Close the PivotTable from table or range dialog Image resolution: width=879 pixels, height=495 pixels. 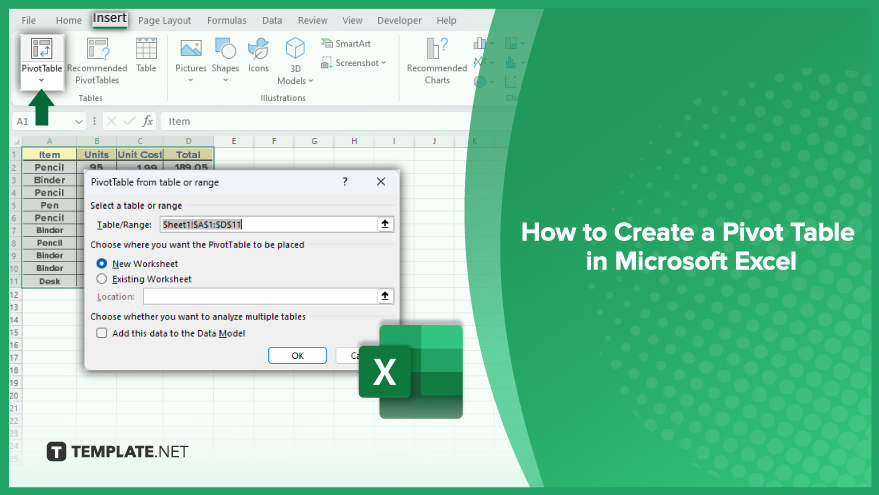(x=381, y=182)
